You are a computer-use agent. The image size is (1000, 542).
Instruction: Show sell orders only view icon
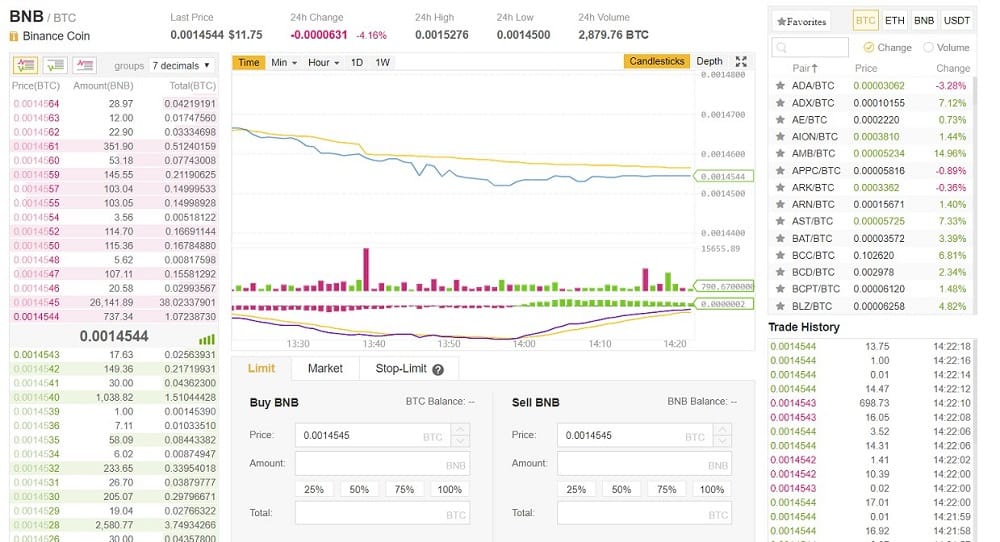click(84, 64)
